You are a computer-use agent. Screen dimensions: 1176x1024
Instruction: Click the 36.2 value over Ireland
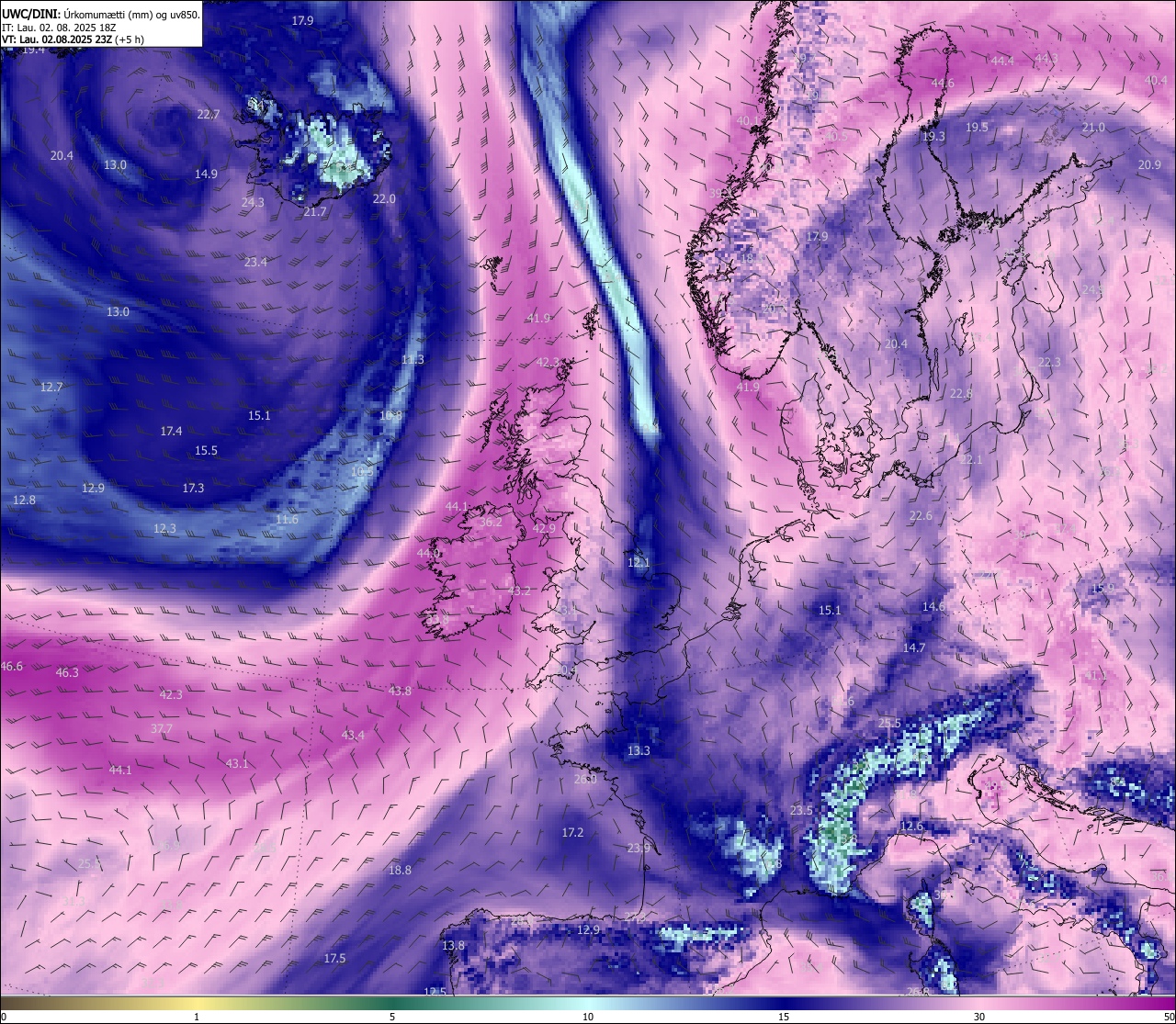(492, 523)
